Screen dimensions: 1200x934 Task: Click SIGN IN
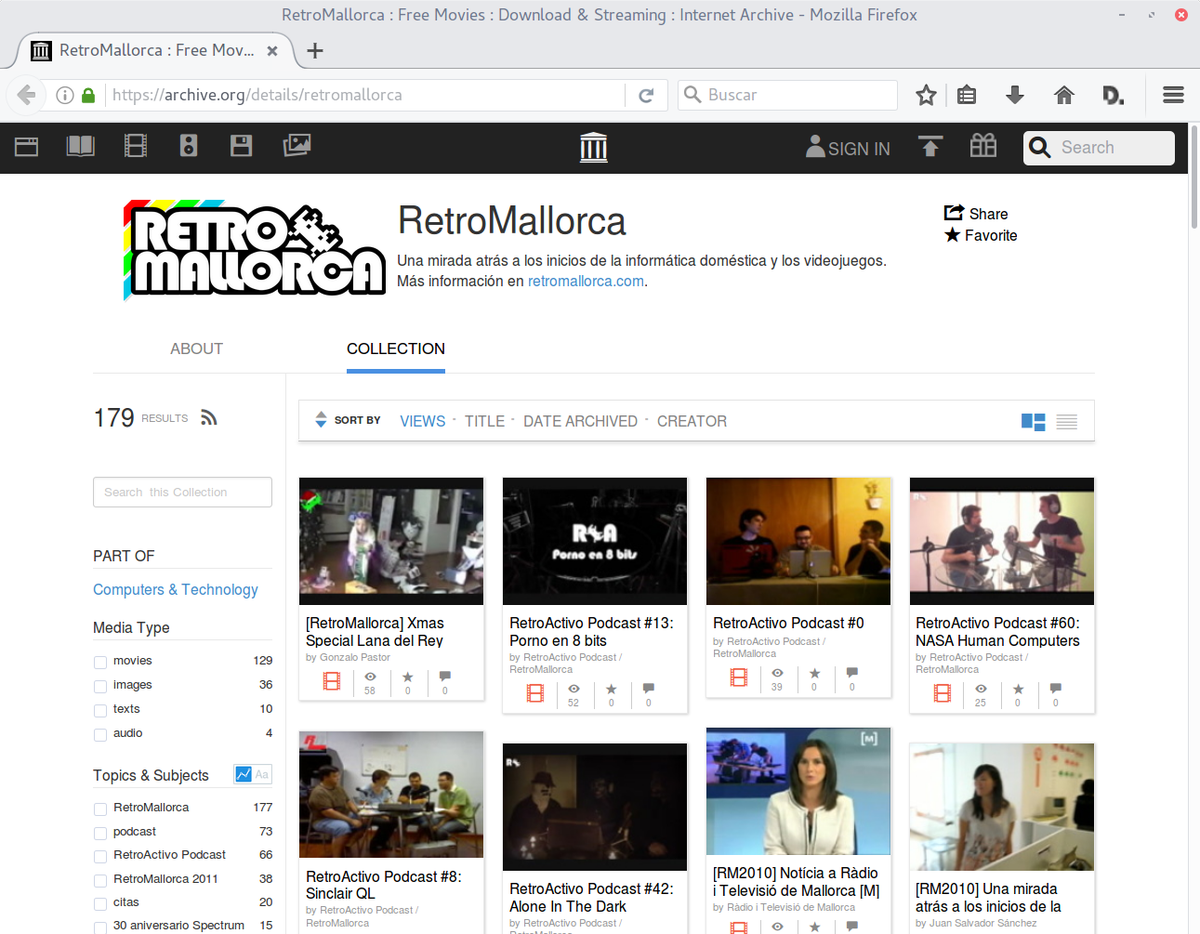[848, 148]
